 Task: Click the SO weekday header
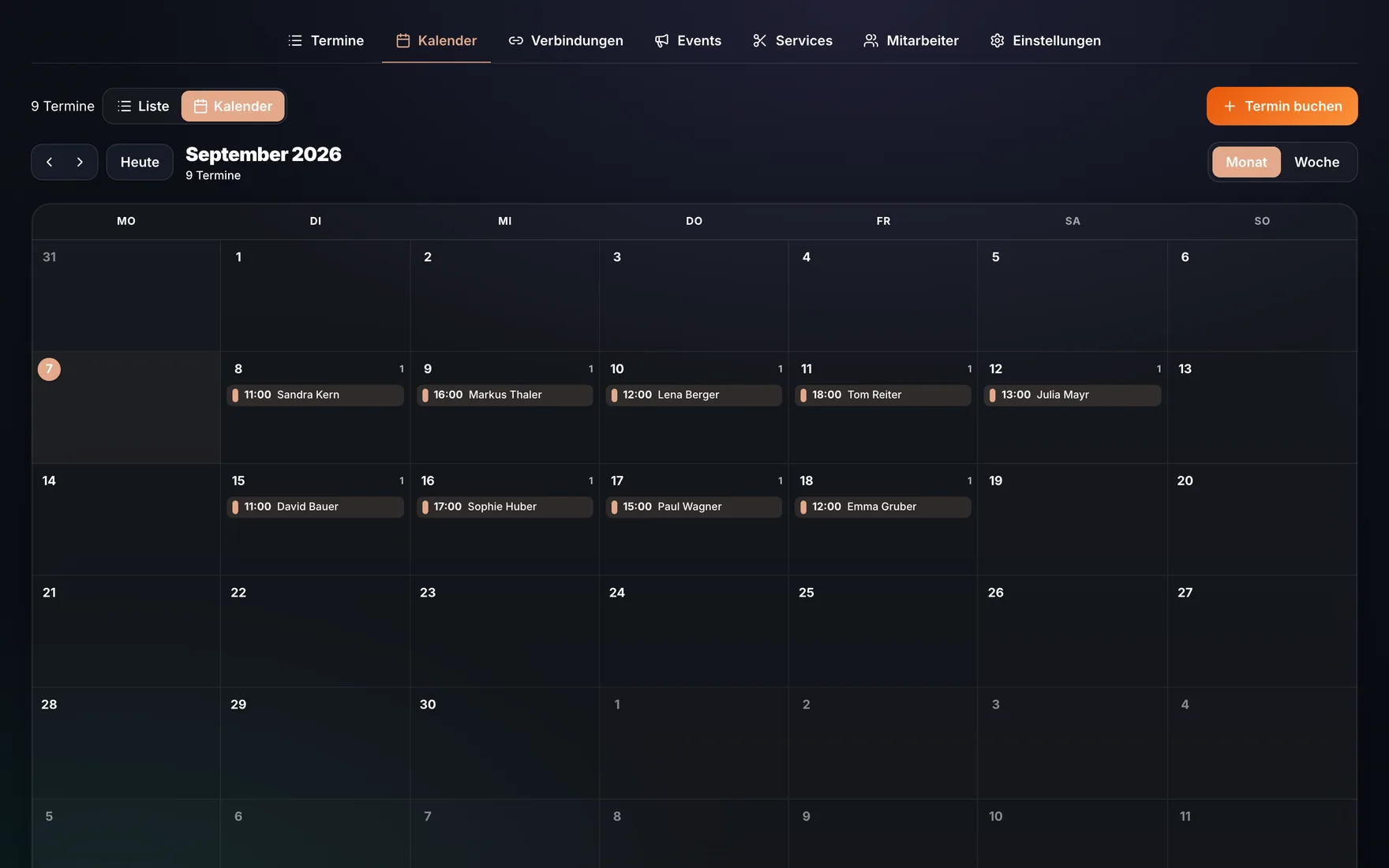(1262, 221)
